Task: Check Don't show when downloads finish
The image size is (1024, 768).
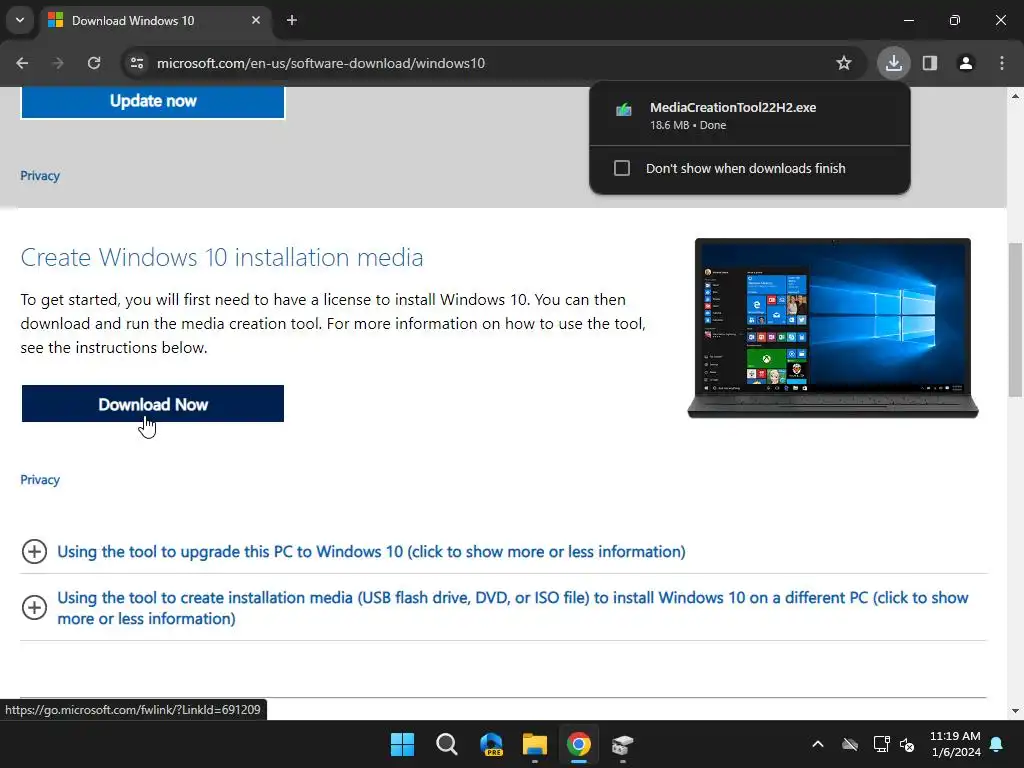Action: click(622, 168)
